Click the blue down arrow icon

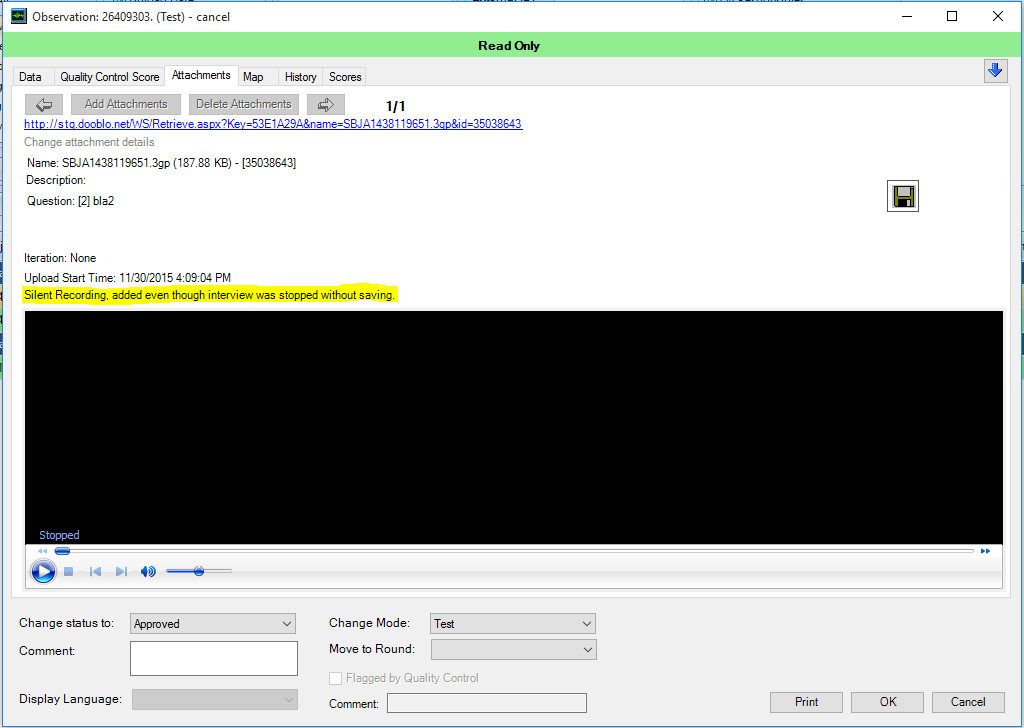[x=995, y=71]
